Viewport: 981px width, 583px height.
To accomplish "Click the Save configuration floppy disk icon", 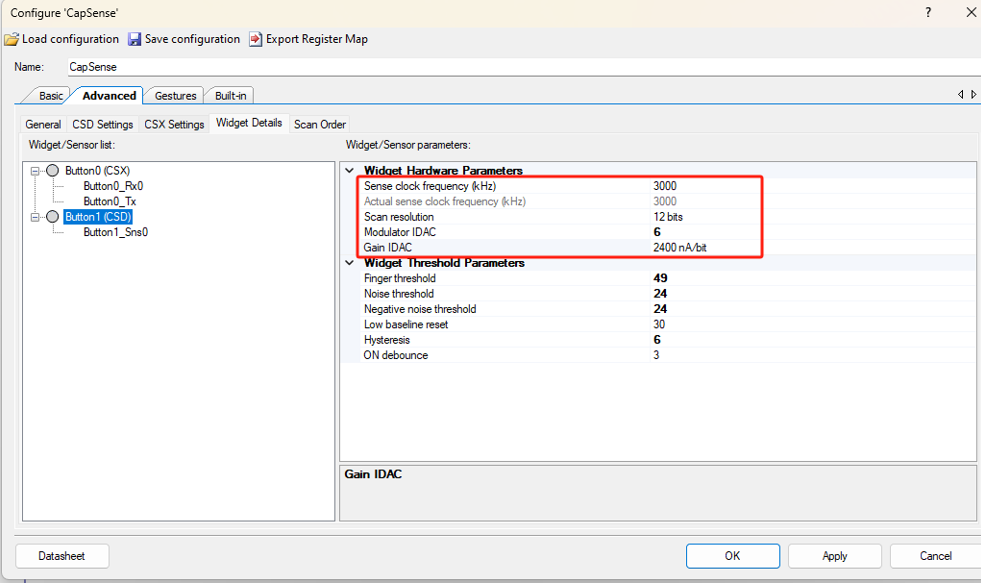I will (135, 39).
